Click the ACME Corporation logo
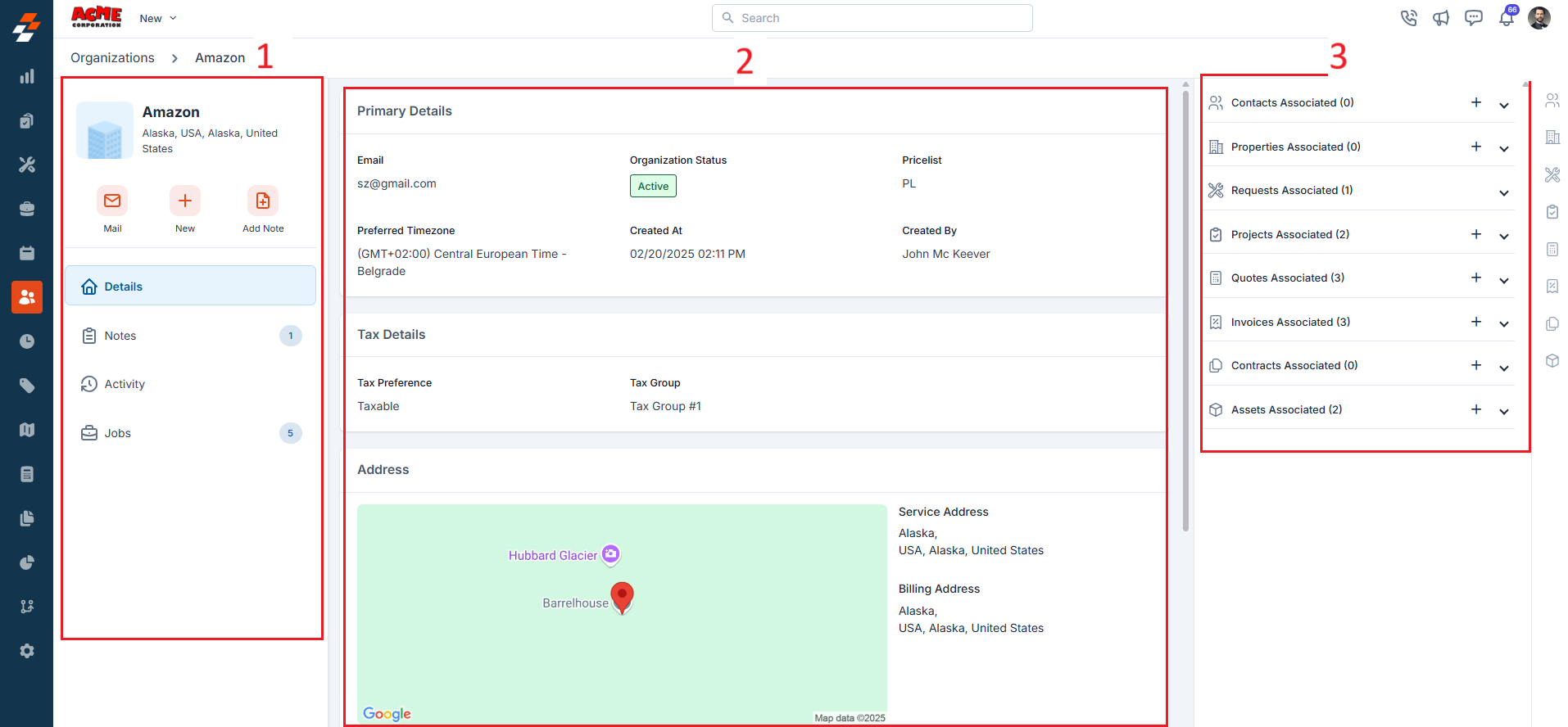This screenshot has width=1568, height=727. [x=97, y=16]
